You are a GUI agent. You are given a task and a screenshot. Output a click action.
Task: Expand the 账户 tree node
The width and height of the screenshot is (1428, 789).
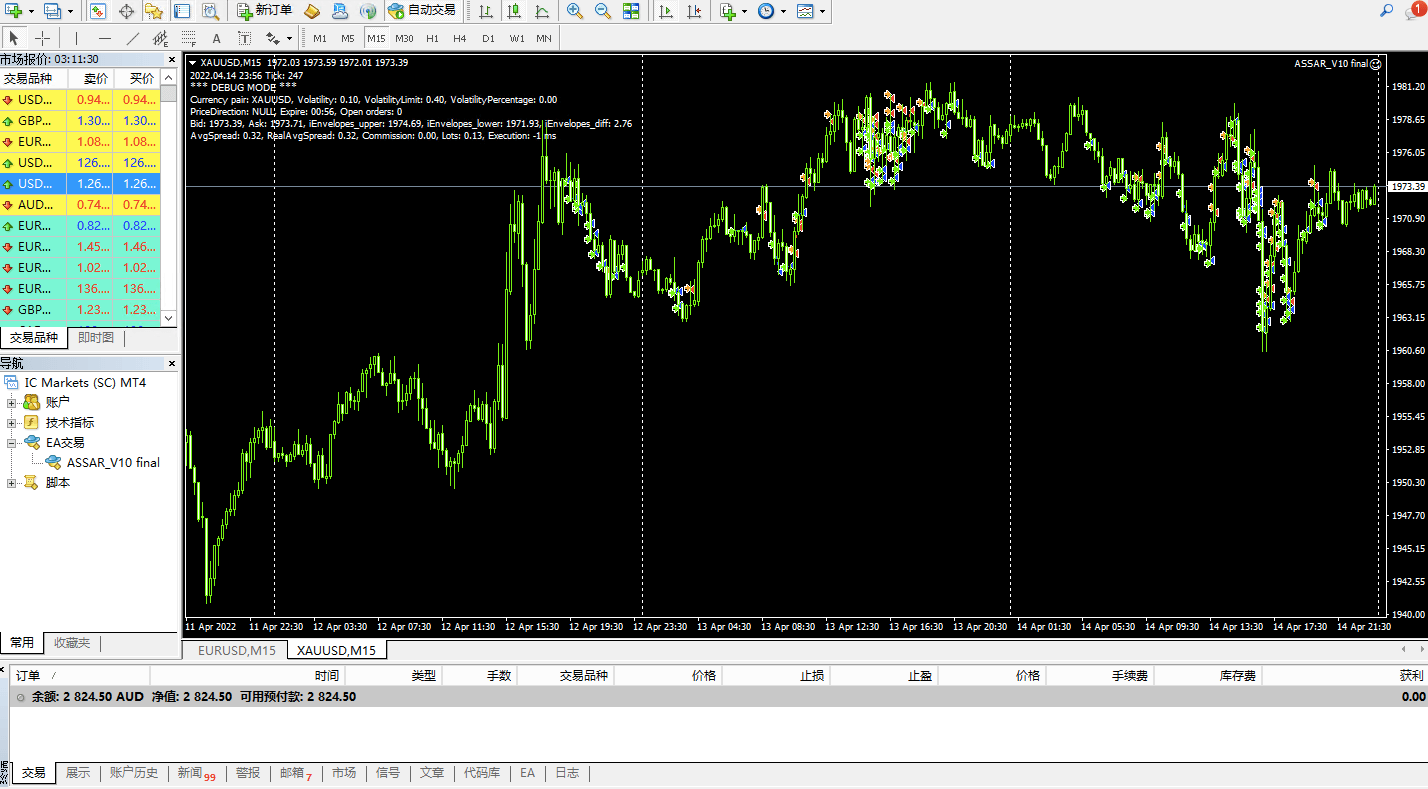click(x=12, y=402)
